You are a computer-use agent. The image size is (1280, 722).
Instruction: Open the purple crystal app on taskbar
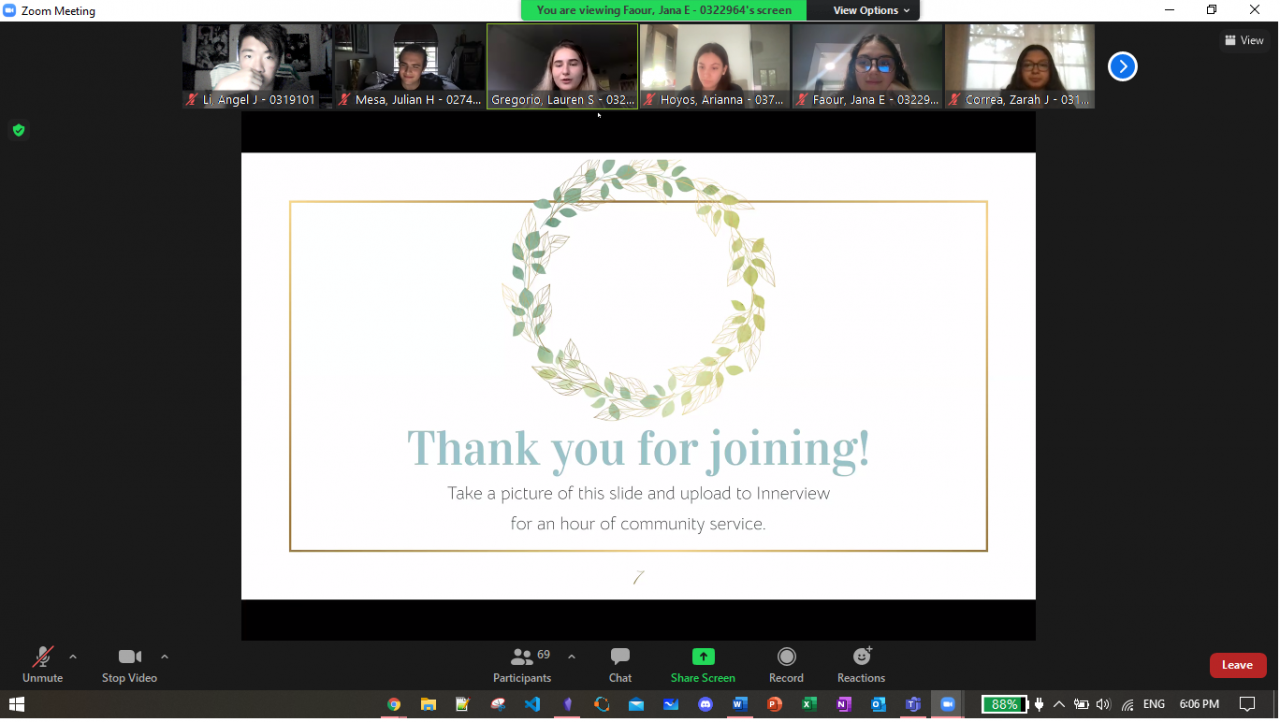pyautogui.click(x=567, y=705)
